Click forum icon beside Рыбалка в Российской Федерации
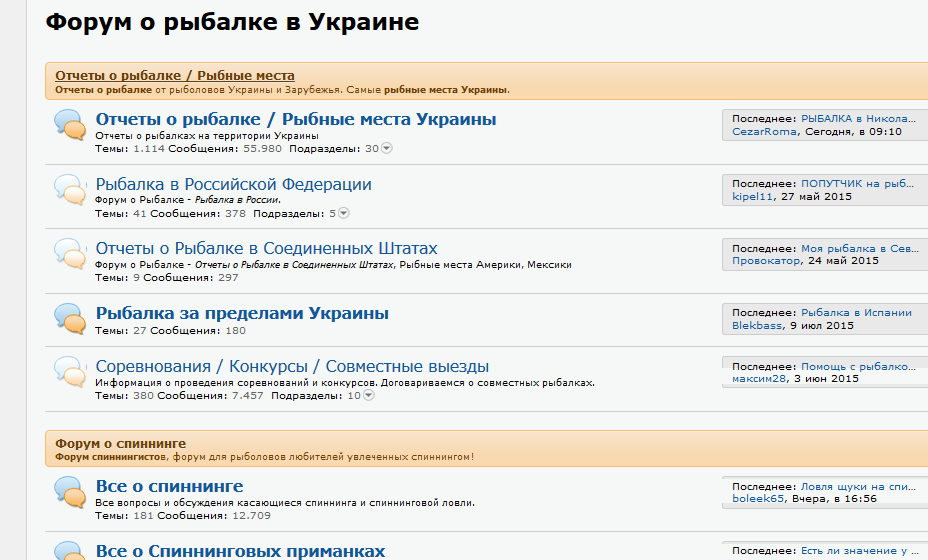The image size is (928, 560). [68, 188]
